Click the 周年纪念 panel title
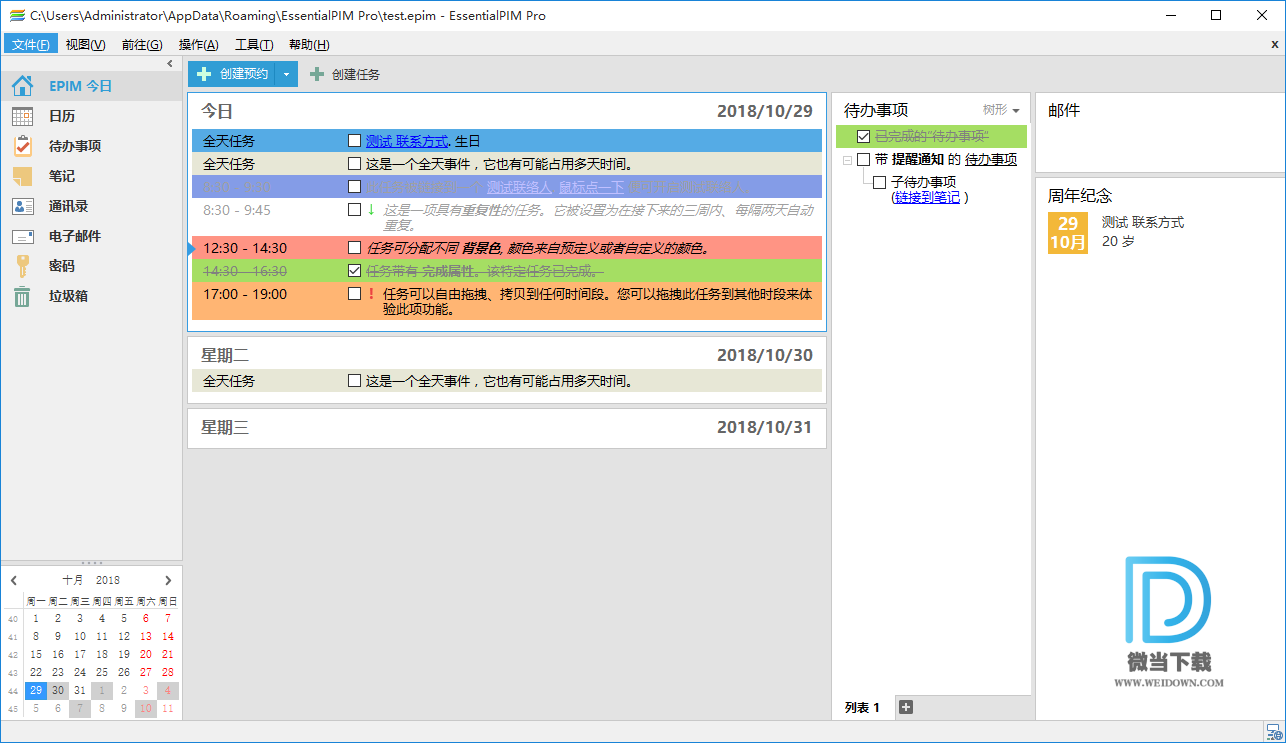Viewport: 1286px width, 743px height. [1080, 196]
